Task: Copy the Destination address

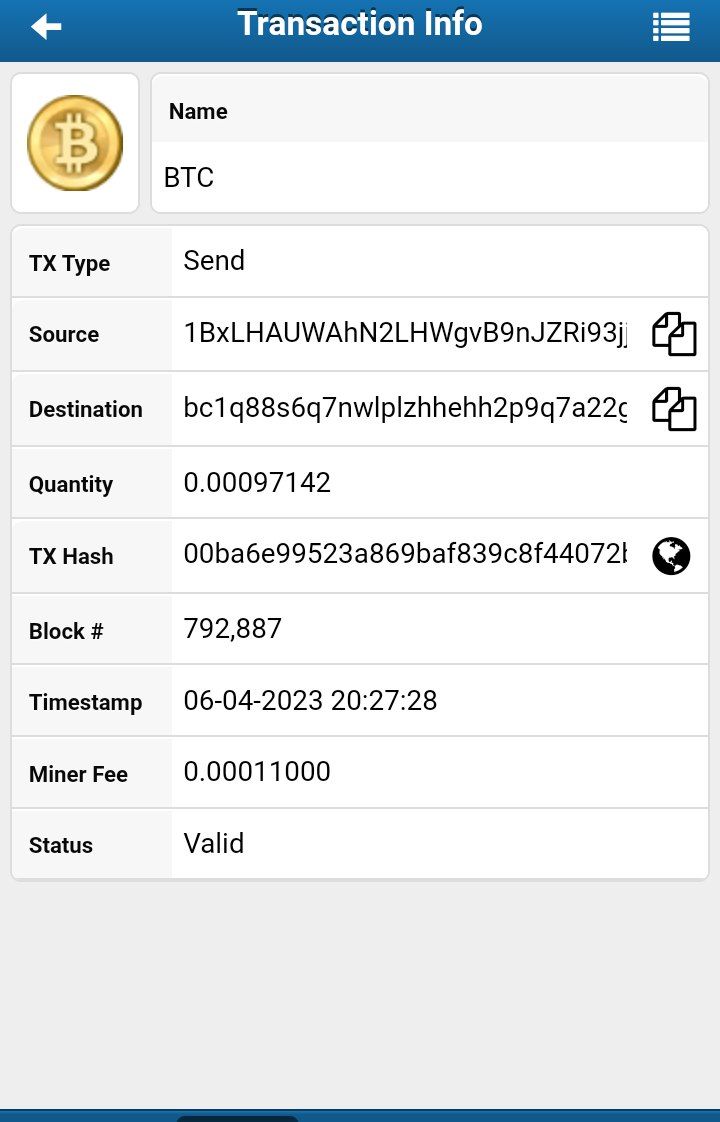Action: pyautogui.click(x=673, y=409)
